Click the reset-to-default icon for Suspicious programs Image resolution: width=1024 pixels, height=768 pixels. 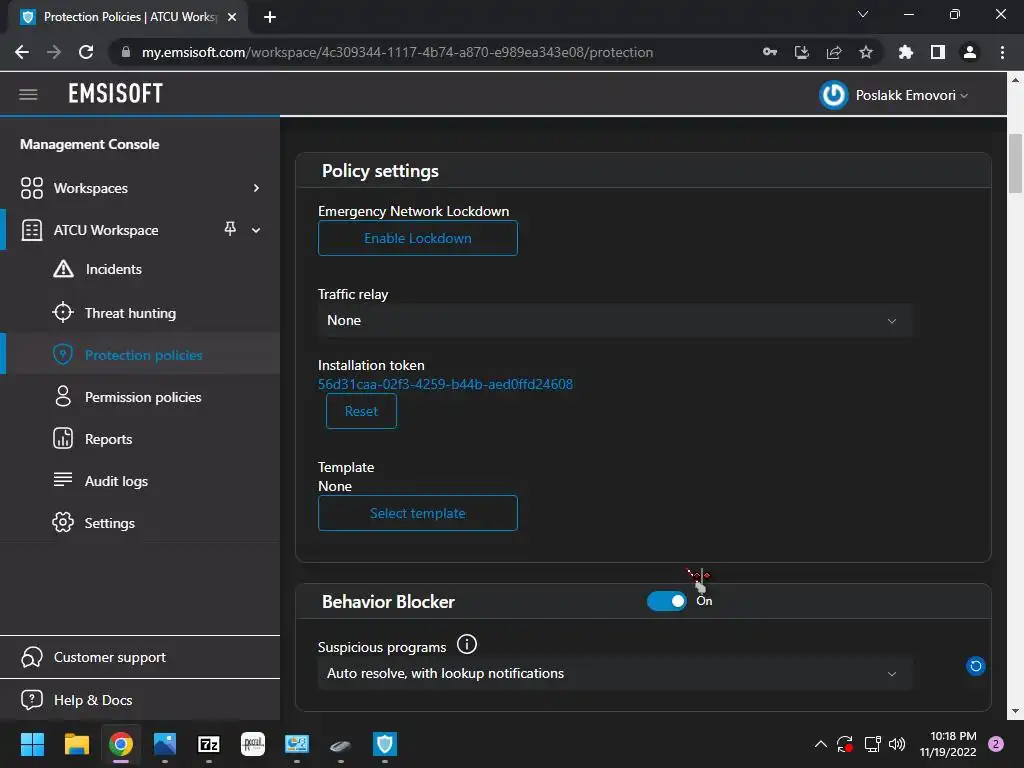[976, 666]
